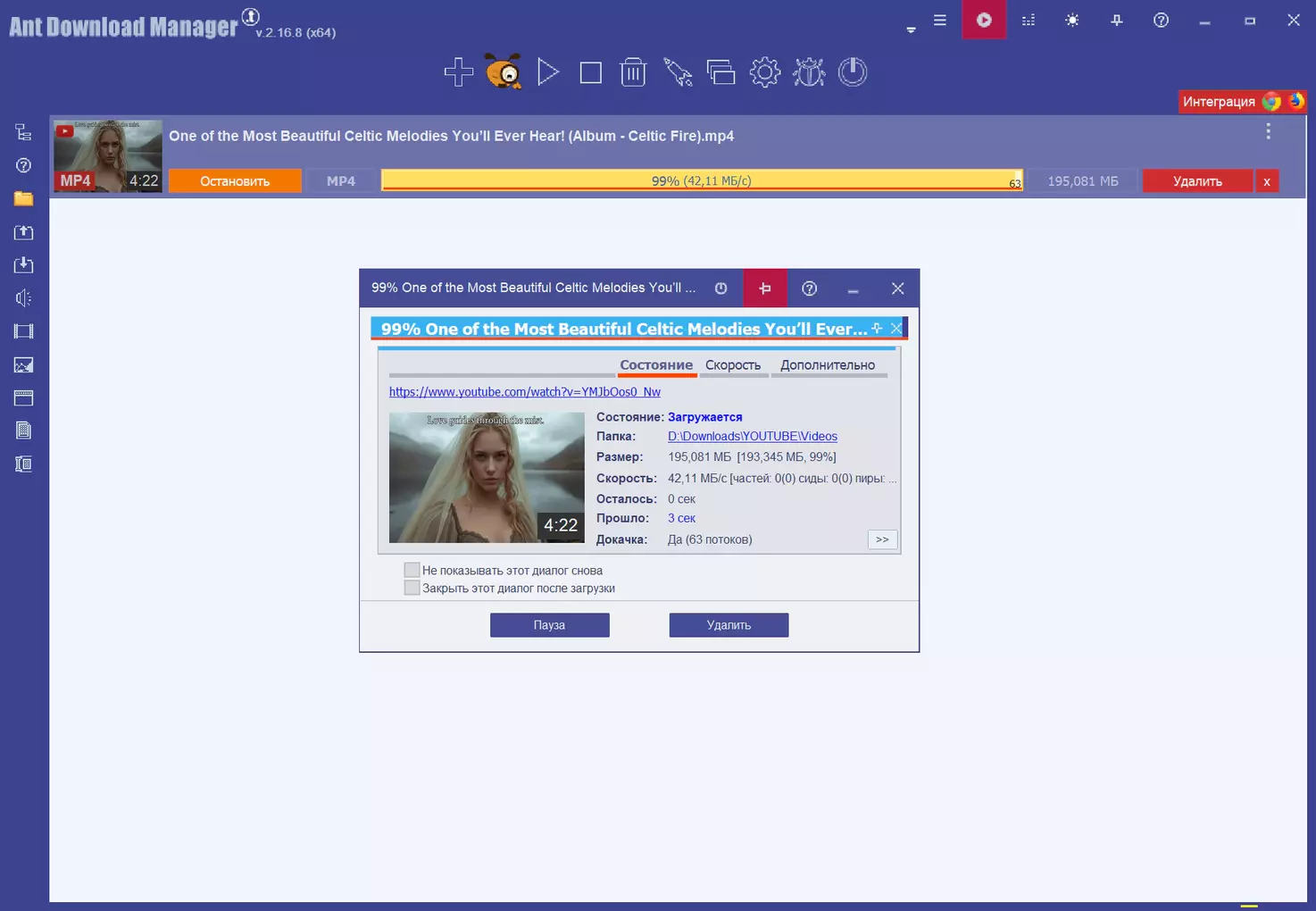Toggle the pin button in the dialog title bar
The height and width of the screenshot is (911, 1316).
point(765,288)
